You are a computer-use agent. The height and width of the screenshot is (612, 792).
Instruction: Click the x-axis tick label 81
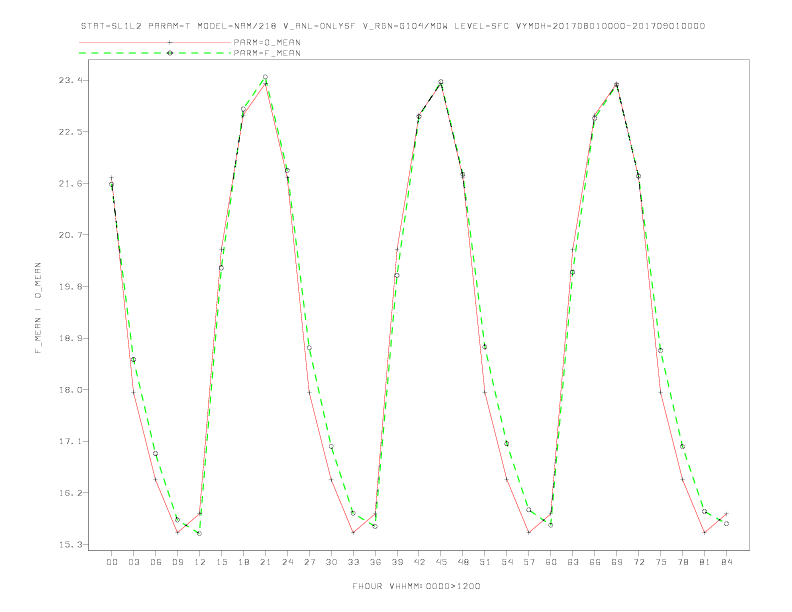[x=705, y=562]
